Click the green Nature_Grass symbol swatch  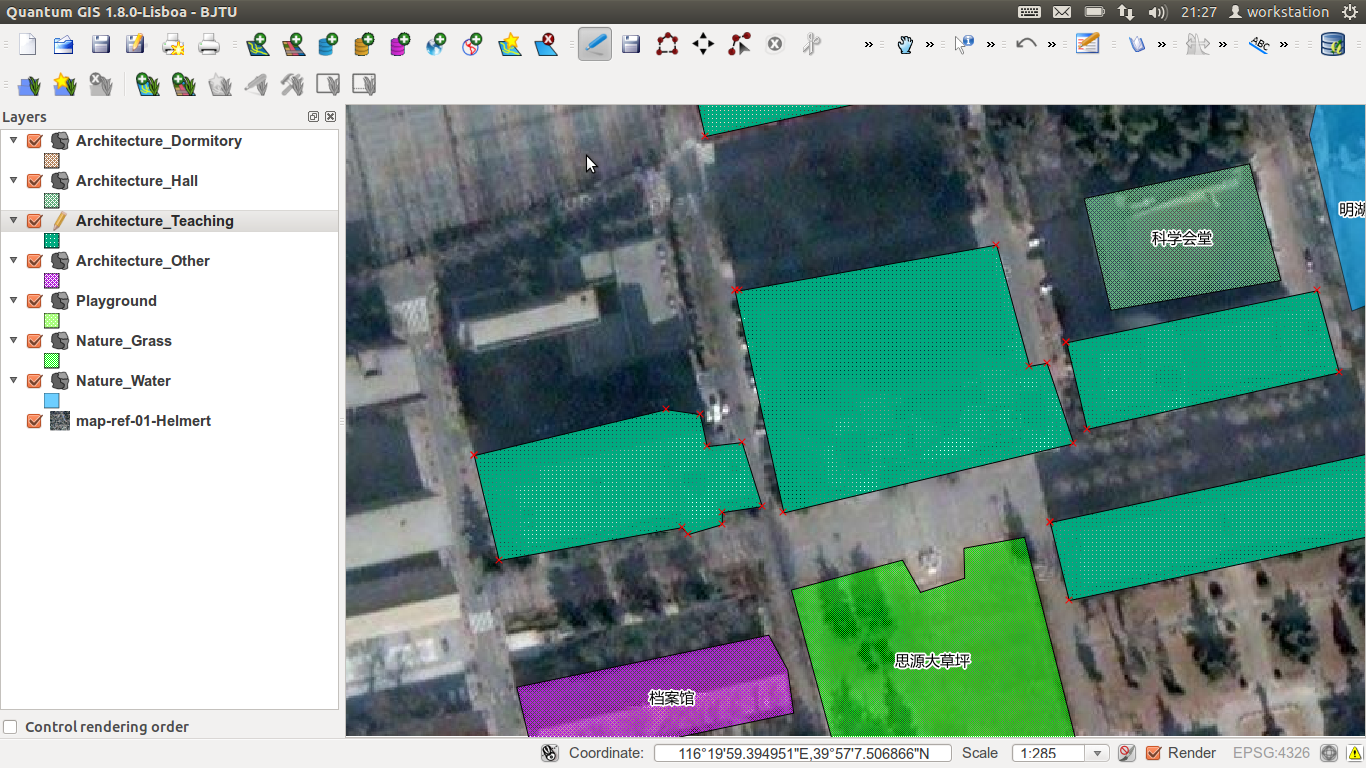click(x=52, y=361)
